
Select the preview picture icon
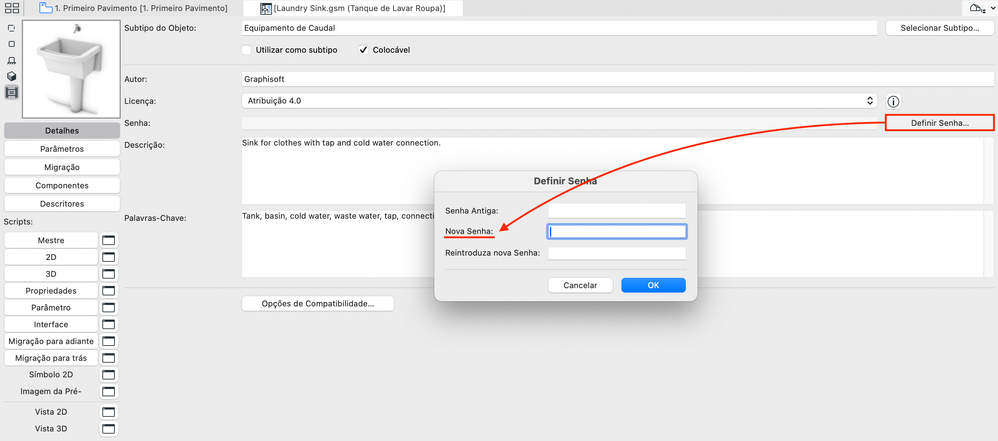(x=11, y=92)
